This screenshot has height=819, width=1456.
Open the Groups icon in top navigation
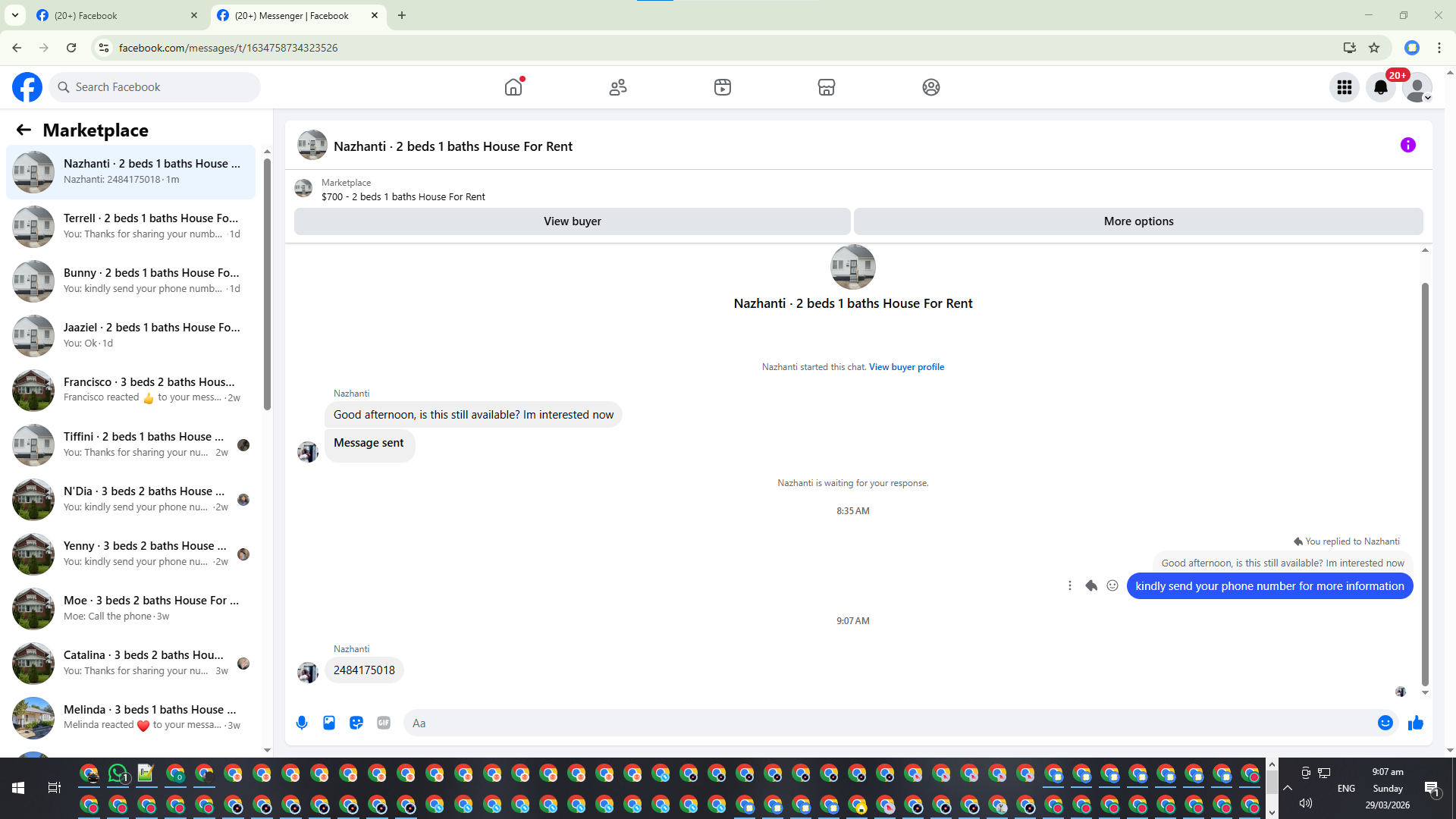pos(931,87)
